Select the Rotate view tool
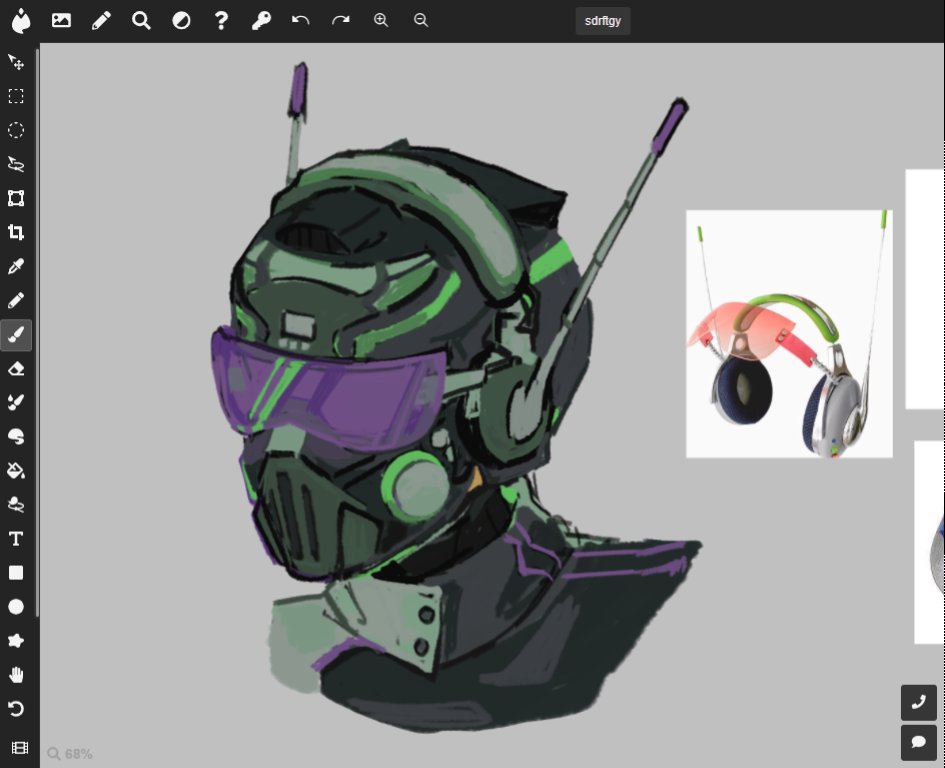945x768 pixels. [16, 709]
